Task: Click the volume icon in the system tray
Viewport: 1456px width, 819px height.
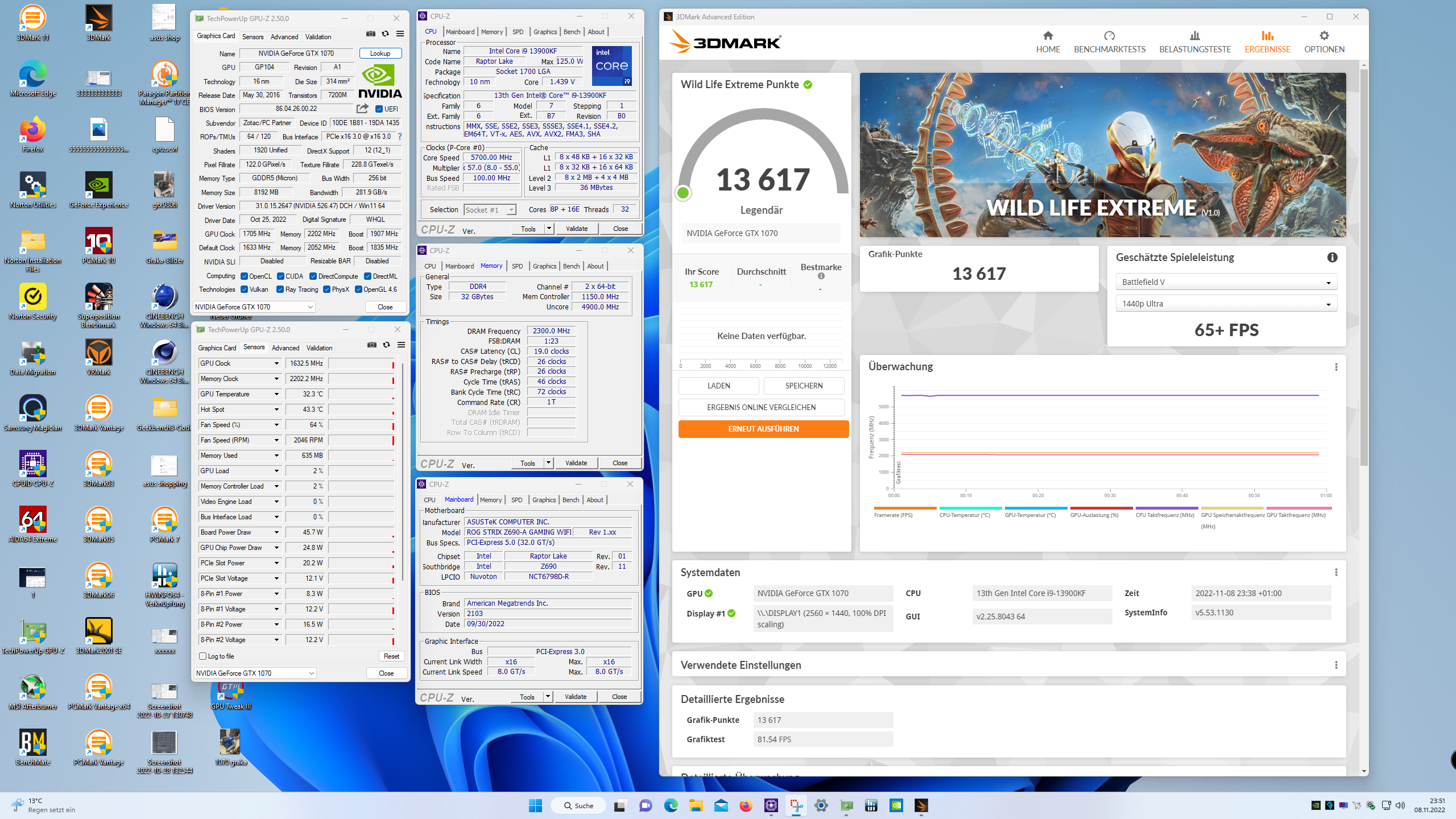Action: (x=1400, y=805)
